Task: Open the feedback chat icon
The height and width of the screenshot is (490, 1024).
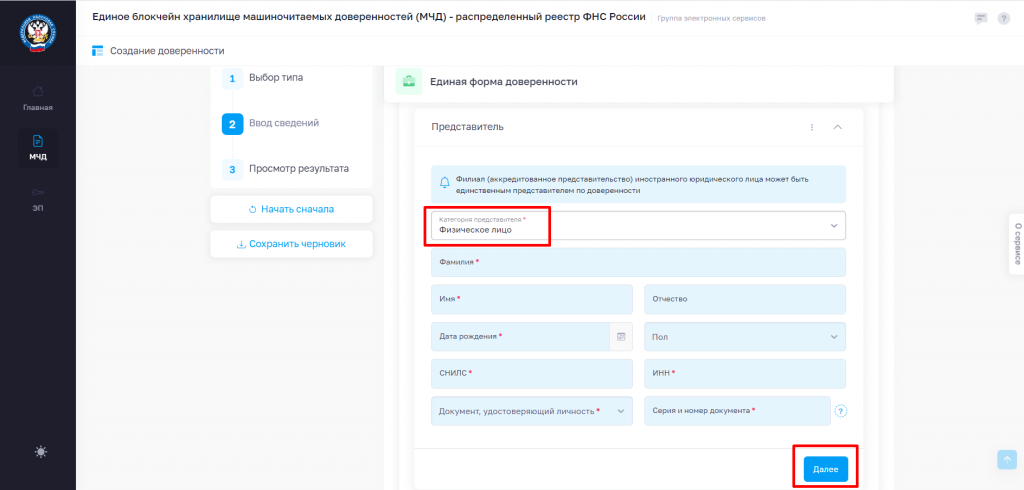Action: (980, 18)
